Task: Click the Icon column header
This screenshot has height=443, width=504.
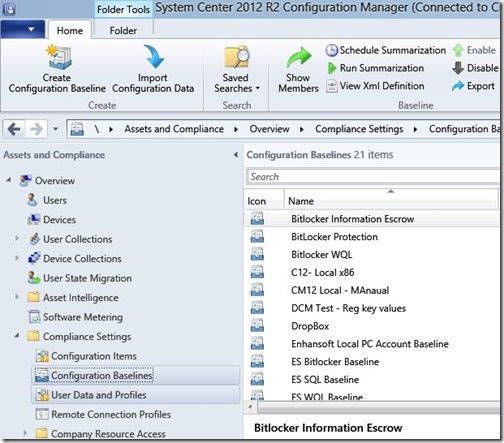Action: click(264, 200)
